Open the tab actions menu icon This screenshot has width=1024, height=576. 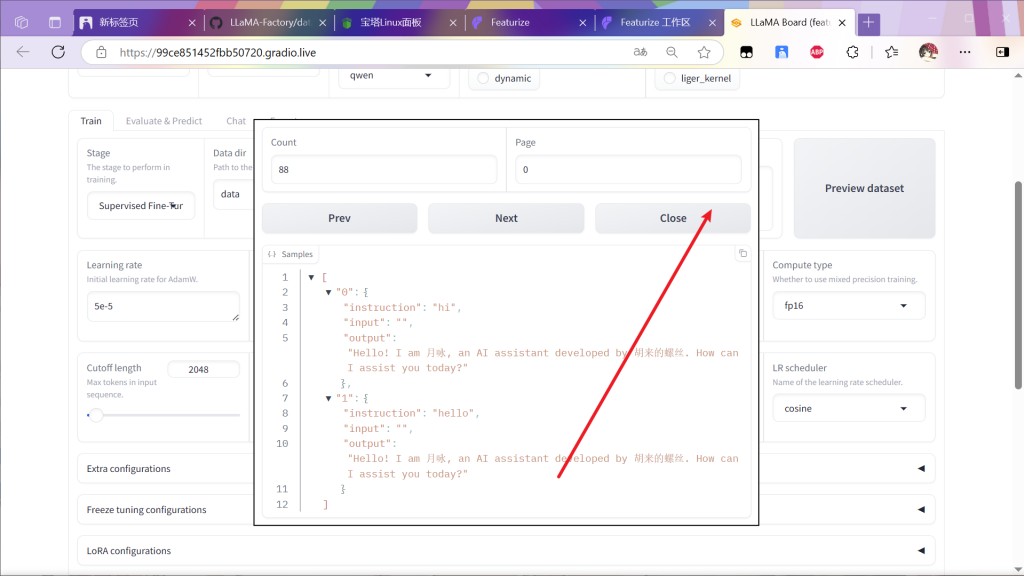click(55, 23)
